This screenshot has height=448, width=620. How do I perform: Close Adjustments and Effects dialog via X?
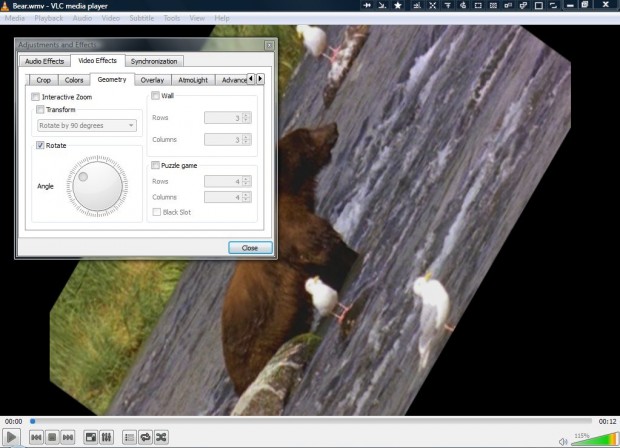(269, 45)
